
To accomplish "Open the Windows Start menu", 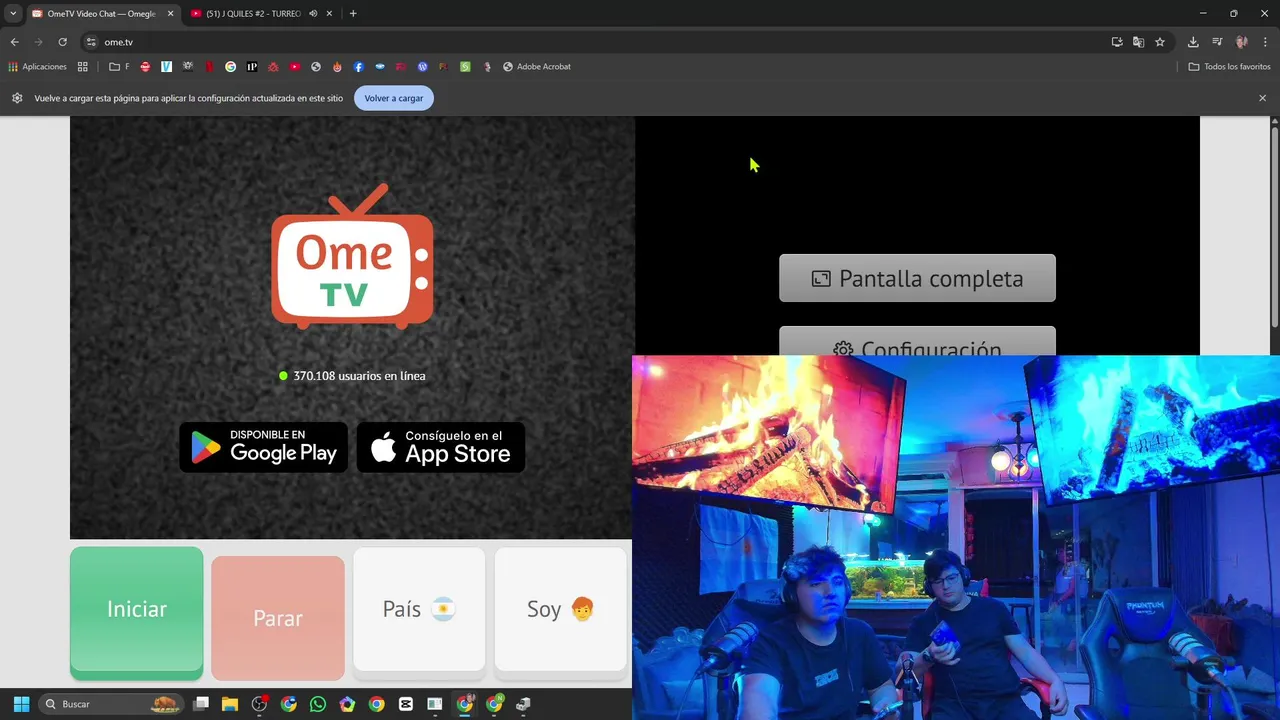I will click(21, 704).
